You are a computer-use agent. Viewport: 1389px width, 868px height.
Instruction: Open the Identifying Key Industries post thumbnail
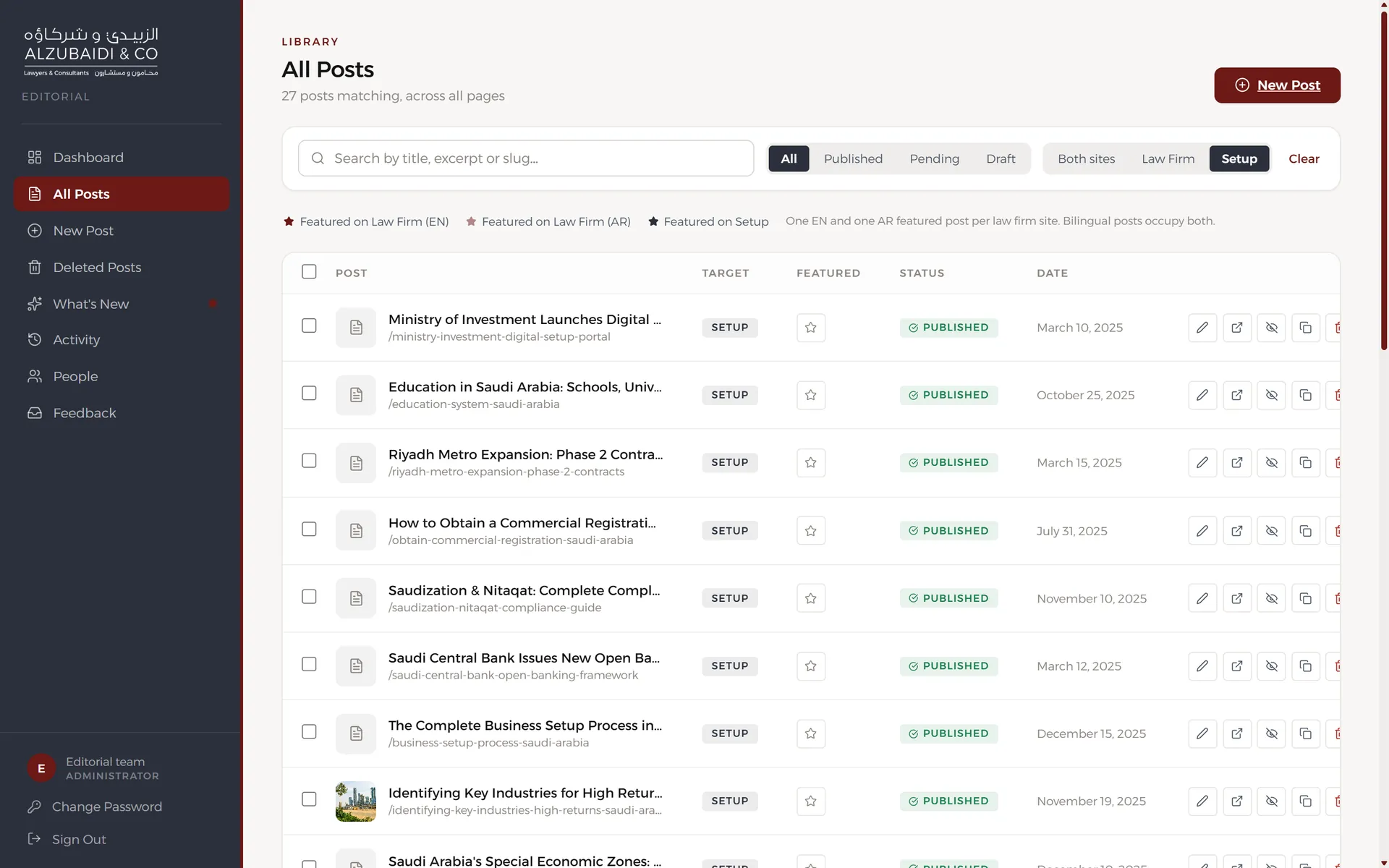tap(356, 801)
